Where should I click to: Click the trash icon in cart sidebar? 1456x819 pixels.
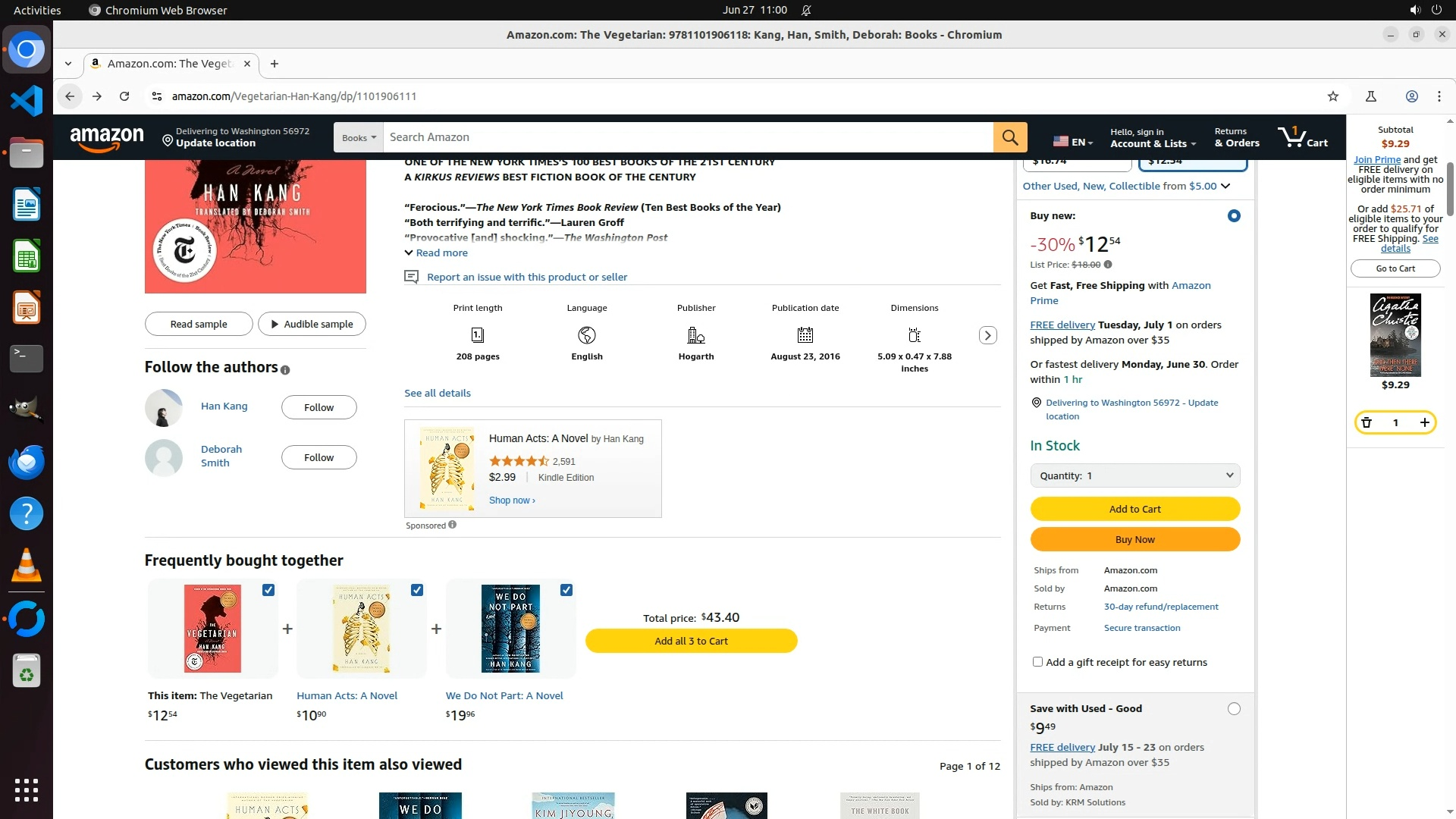1367,422
